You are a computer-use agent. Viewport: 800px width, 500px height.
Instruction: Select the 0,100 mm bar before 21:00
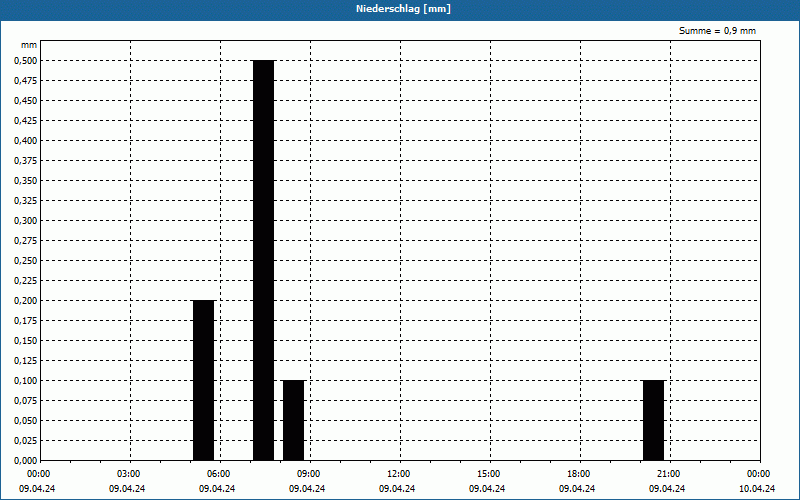[x=654, y=420]
